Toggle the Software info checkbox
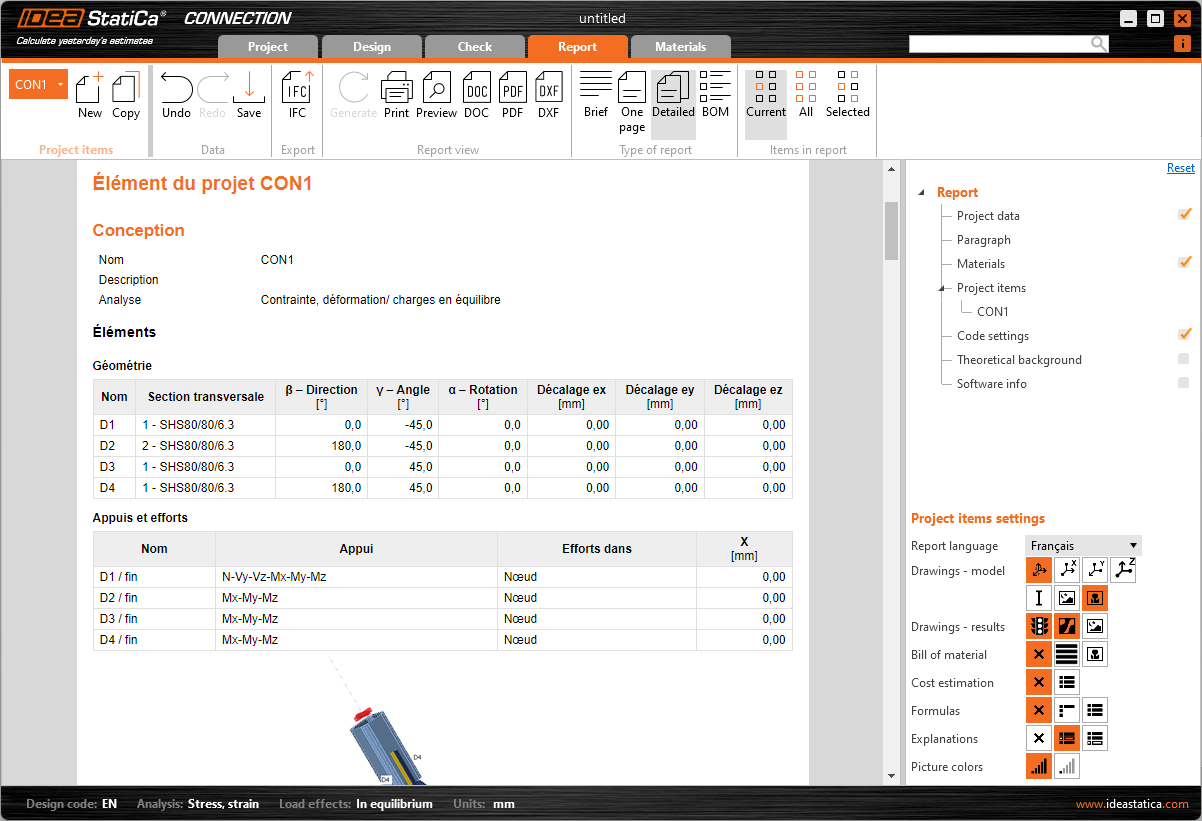The image size is (1202, 821). click(x=1184, y=383)
